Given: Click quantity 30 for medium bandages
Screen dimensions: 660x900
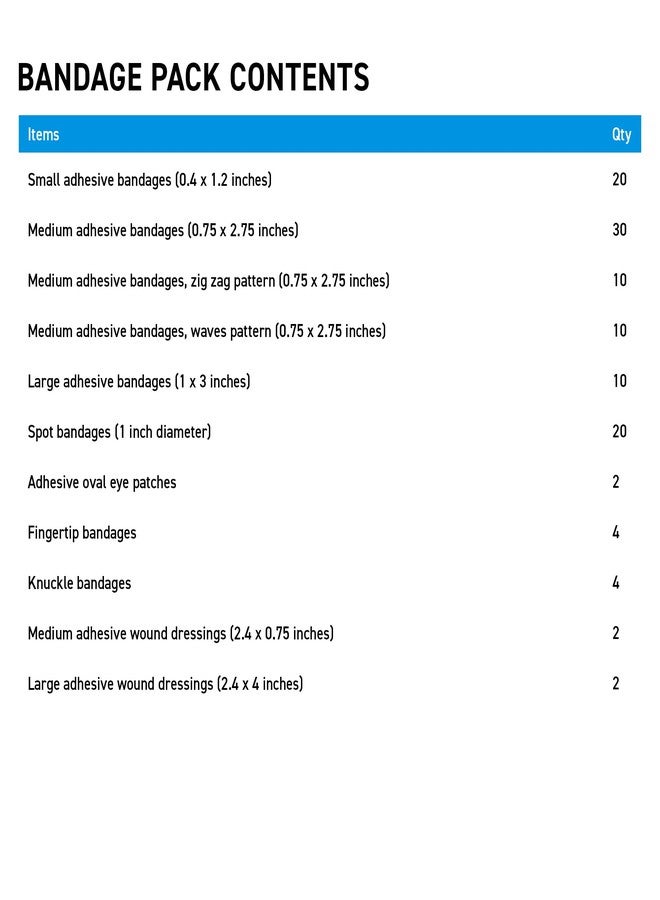Looking at the screenshot, I should (x=619, y=230).
